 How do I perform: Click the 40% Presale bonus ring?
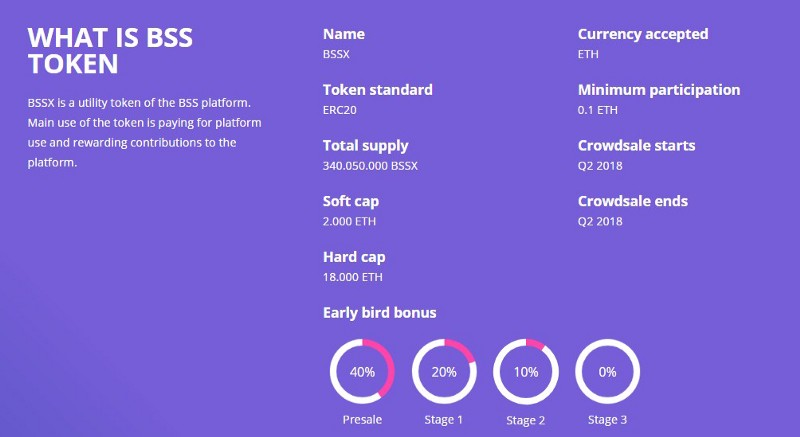click(x=362, y=372)
